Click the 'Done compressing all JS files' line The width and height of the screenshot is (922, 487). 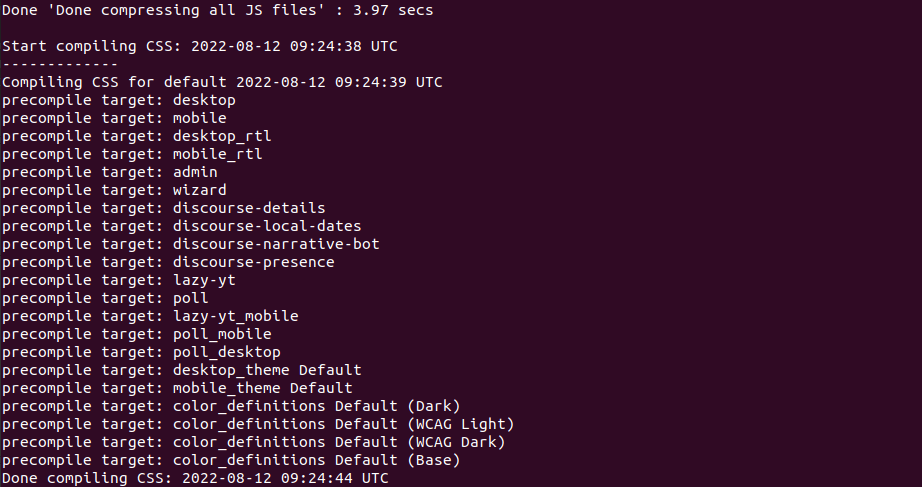tap(217, 10)
